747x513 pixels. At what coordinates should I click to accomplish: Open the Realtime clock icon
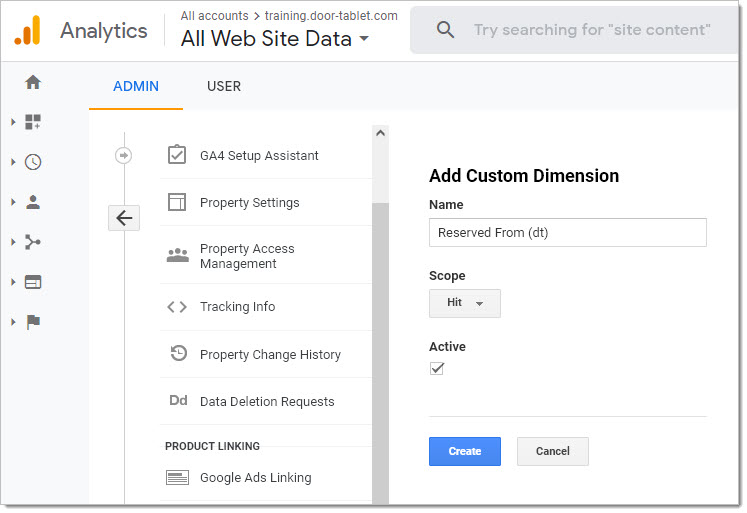33,162
